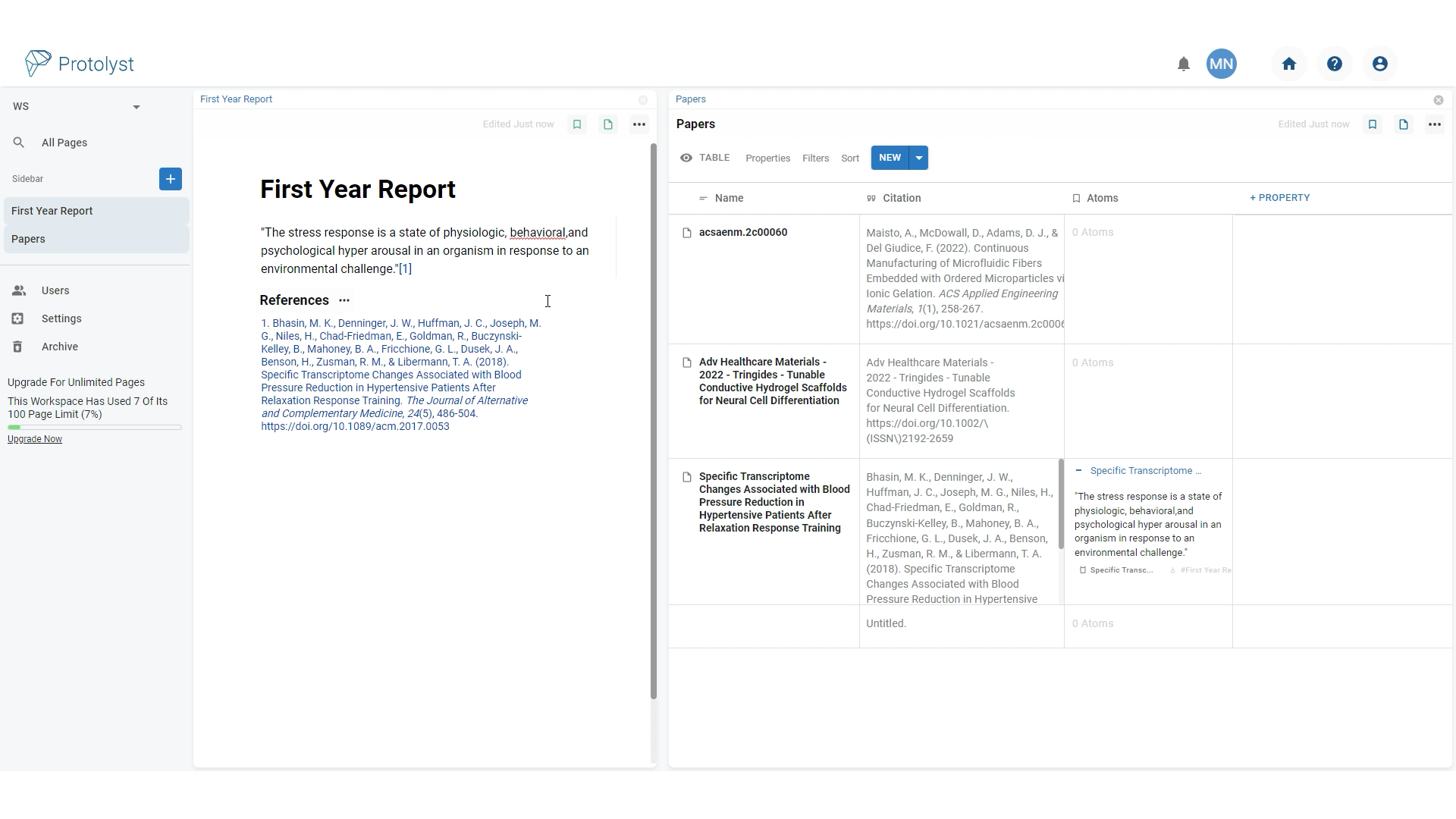Open the notifications bell
Image resolution: width=1456 pixels, height=819 pixels.
point(1183,64)
